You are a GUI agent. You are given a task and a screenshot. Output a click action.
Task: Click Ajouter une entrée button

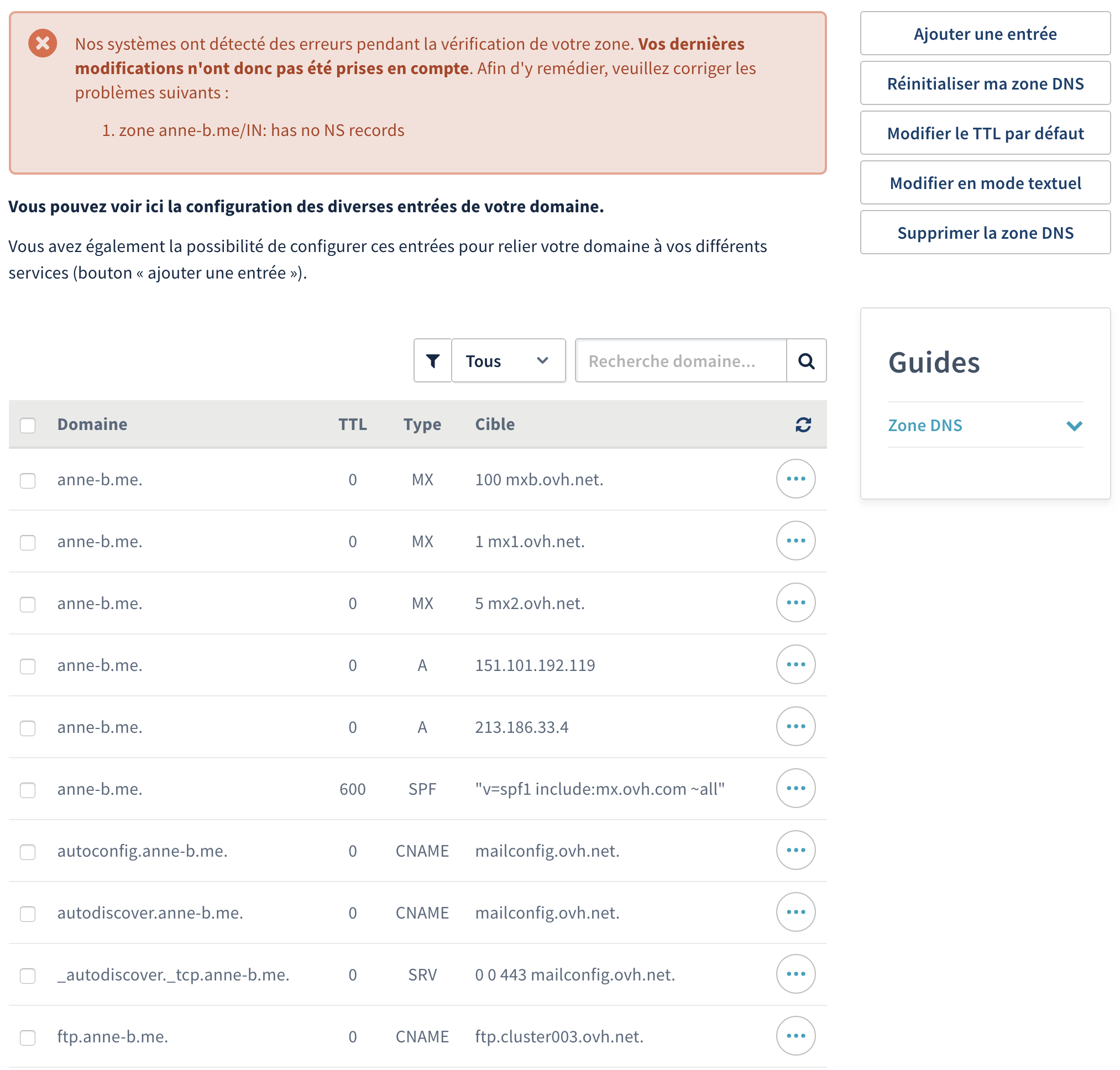pos(985,34)
